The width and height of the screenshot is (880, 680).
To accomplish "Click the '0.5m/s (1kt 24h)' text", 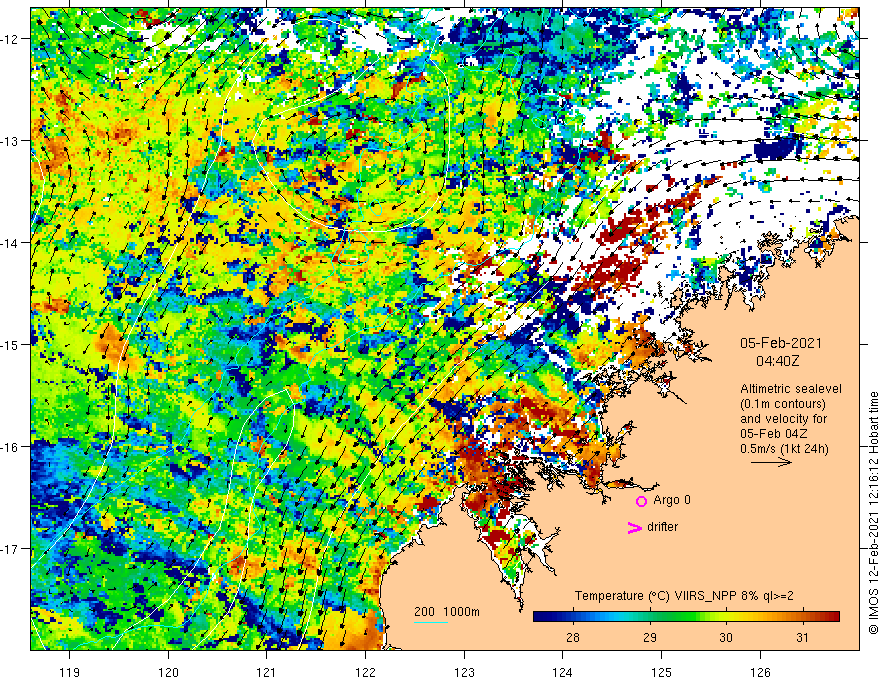I will point(784,448).
